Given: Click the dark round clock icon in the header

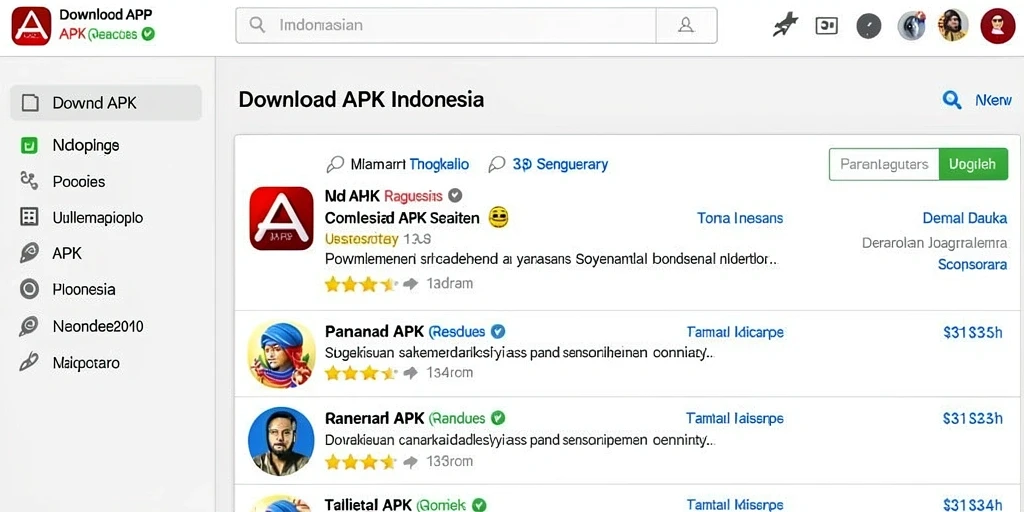Looking at the screenshot, I should [x=869, y=26].
